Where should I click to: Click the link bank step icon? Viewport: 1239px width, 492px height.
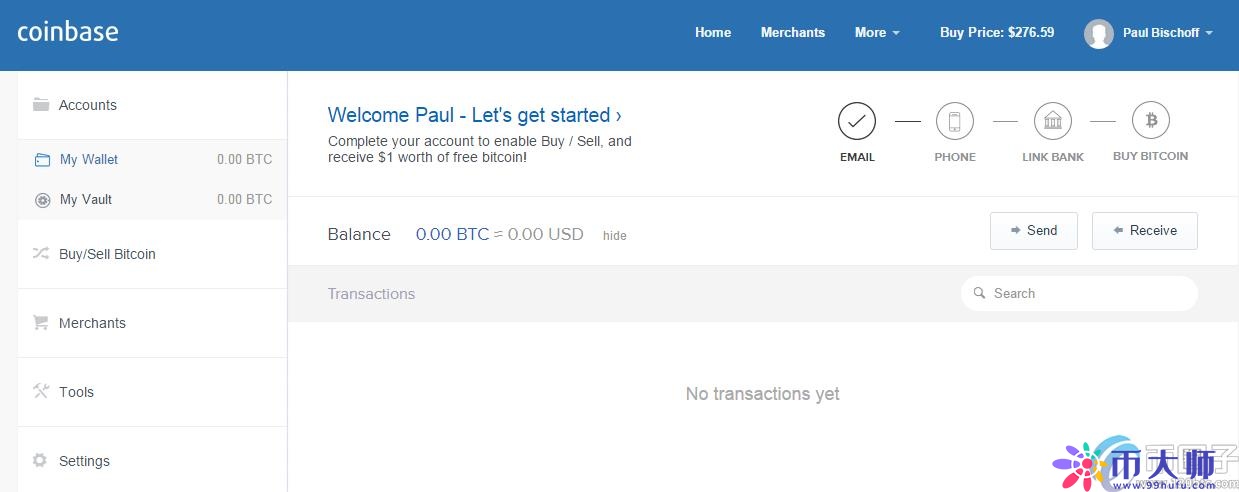tap(1052, 121)
